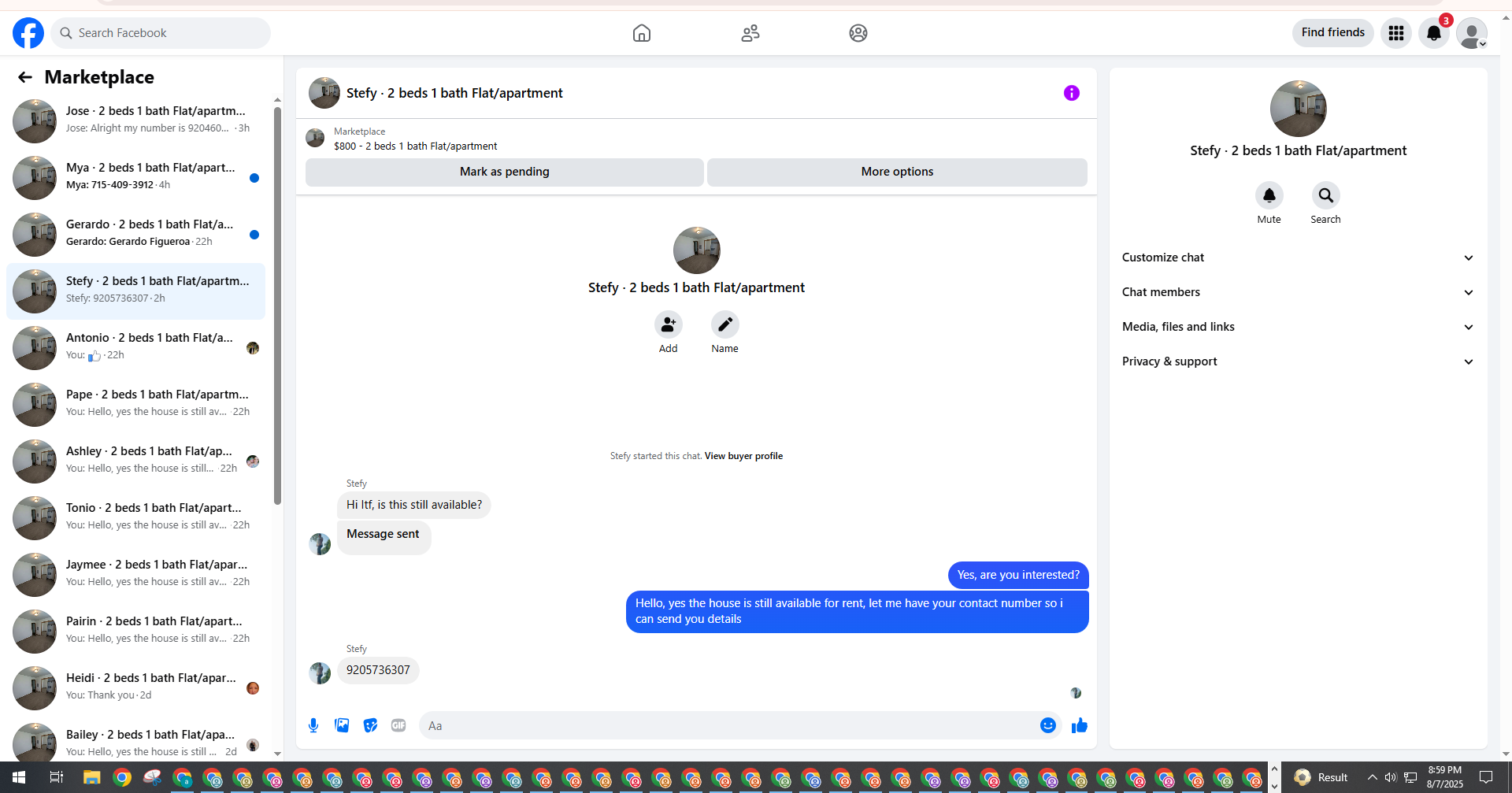Click Find friends button

pyautogui.click(x=1333, y=32)
